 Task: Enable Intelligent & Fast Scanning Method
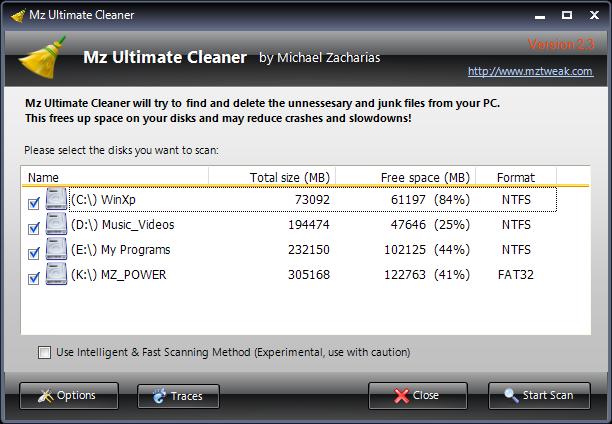pyautogui.click(x=44, y=352)
